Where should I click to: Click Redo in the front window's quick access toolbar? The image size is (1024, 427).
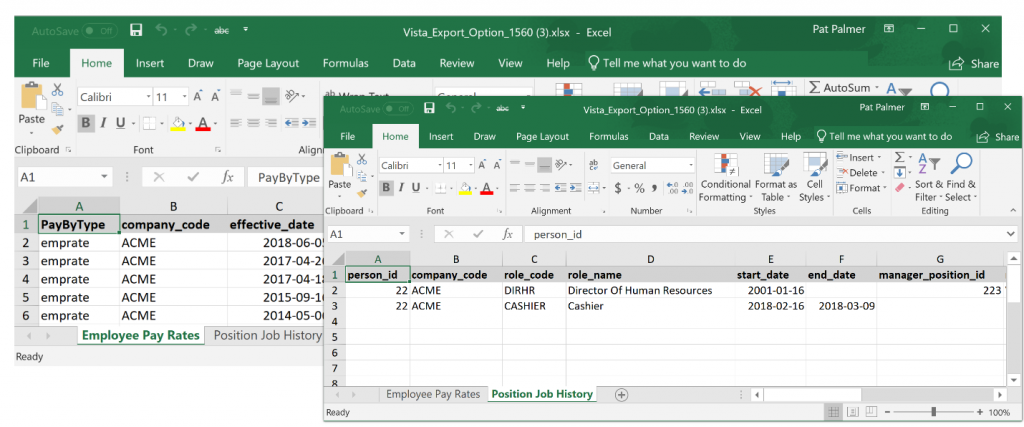click(476, 108)
